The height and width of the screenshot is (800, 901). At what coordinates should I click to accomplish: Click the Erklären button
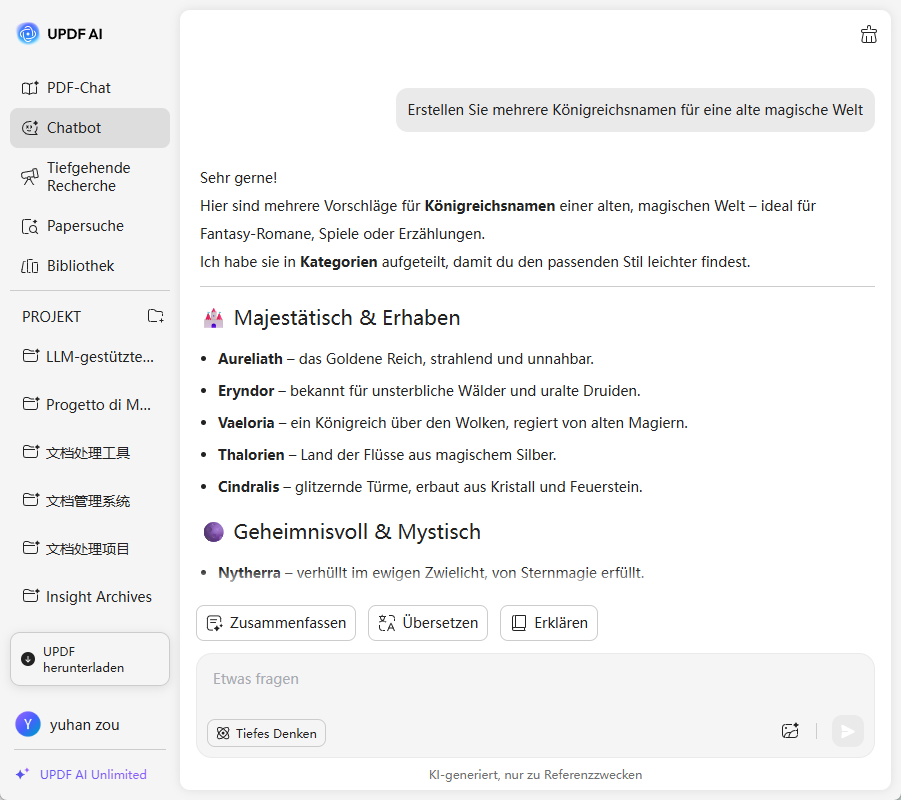[549, 623]
